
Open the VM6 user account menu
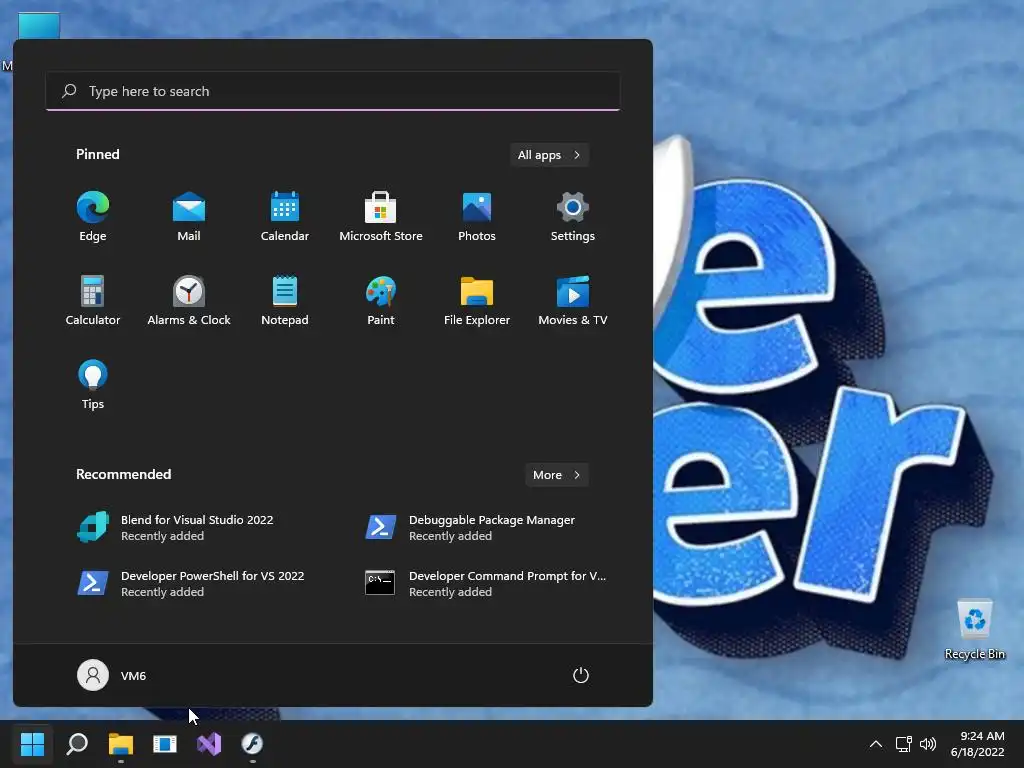click(112, 675)
